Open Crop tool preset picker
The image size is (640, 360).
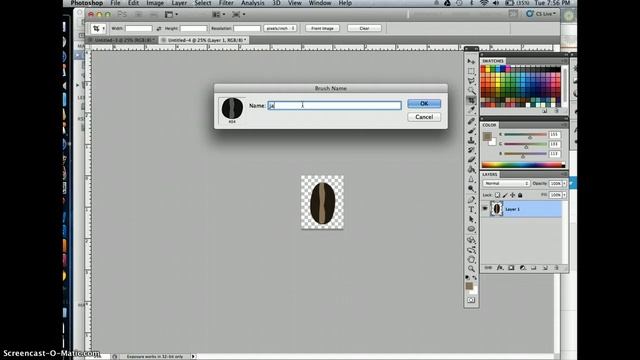(x=98, y=28)
